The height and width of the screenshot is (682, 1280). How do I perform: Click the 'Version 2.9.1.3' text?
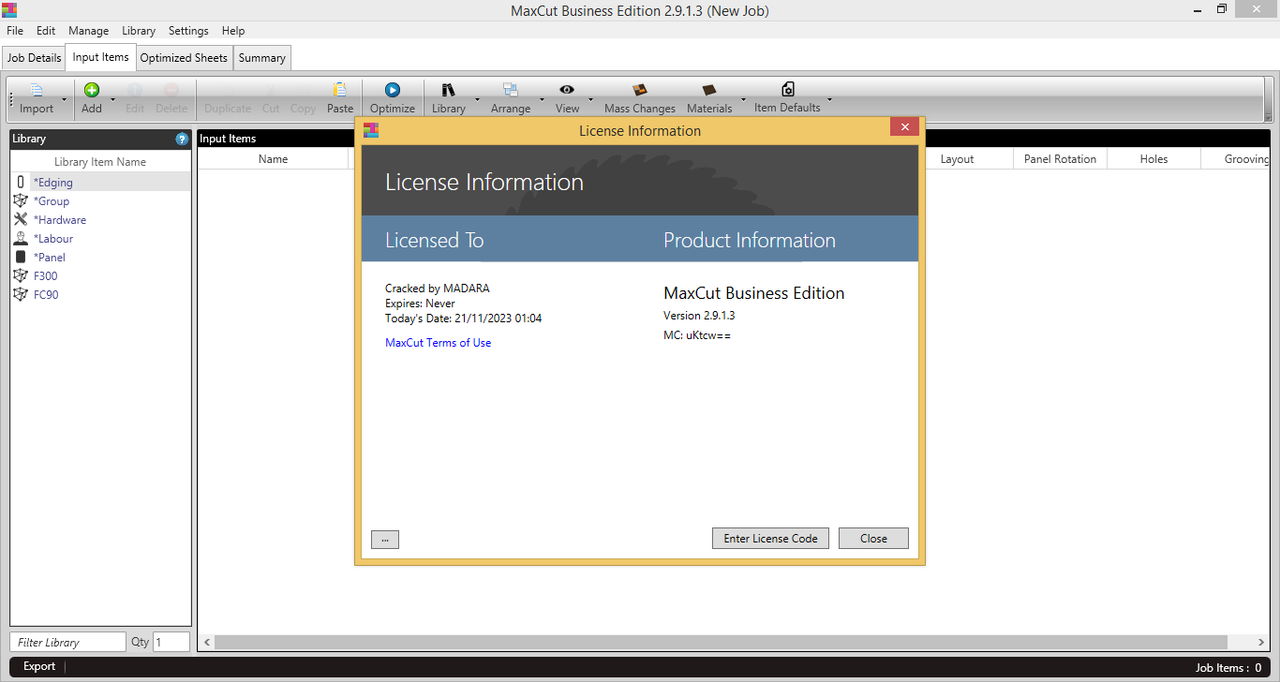[x=699, y=316]
